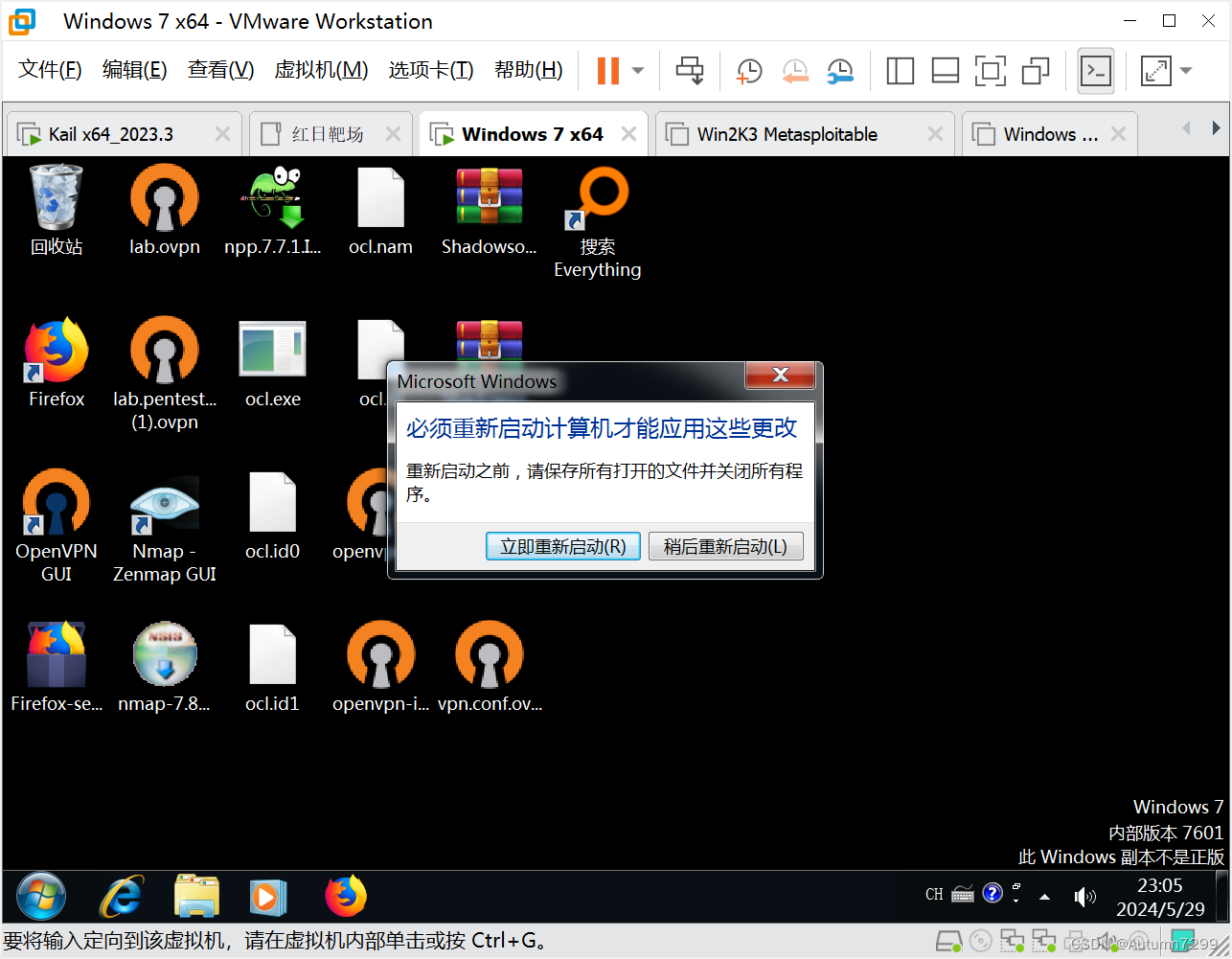This screenshot has height=959, width=1232.
Task: Revert to previous snapshot icon
Action: click(x=794, y=71)
